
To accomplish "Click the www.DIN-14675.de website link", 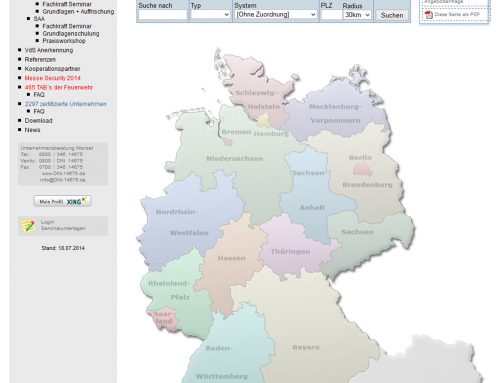I will point(63,173).
